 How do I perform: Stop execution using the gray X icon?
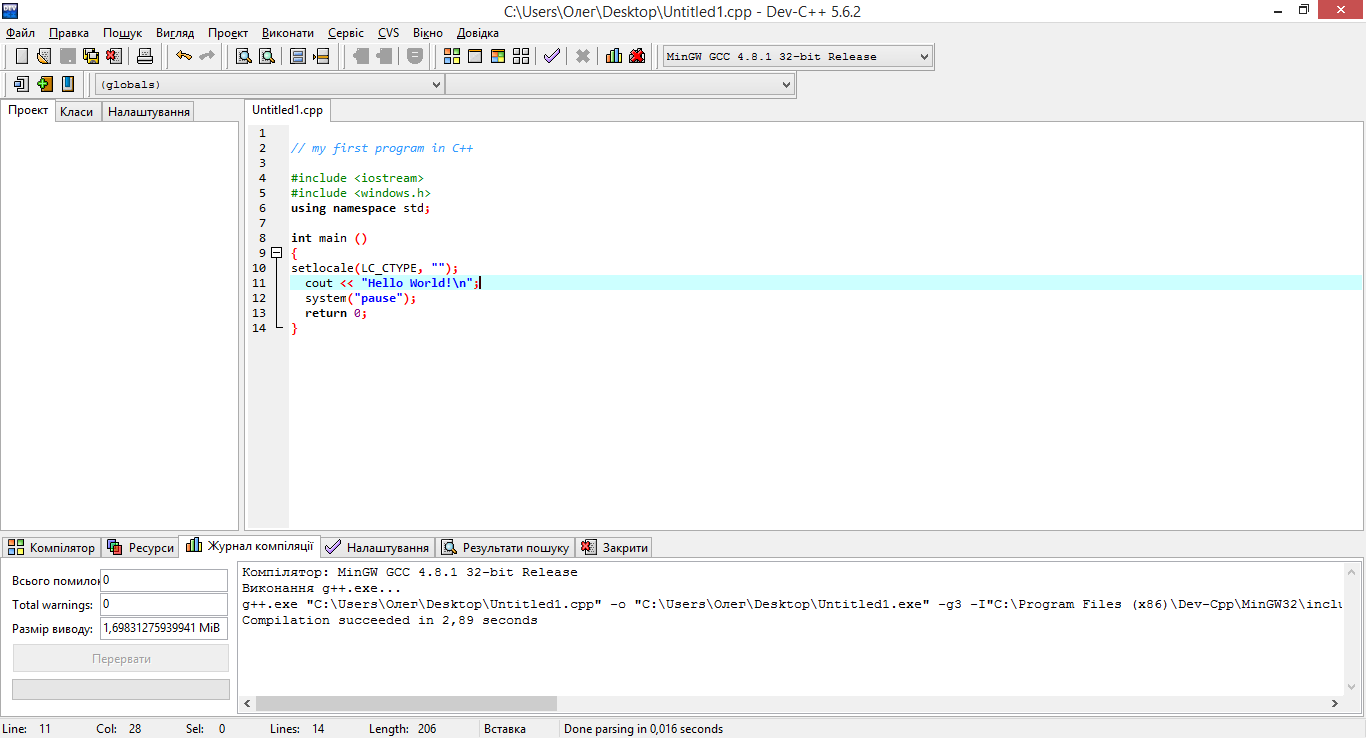583,56
